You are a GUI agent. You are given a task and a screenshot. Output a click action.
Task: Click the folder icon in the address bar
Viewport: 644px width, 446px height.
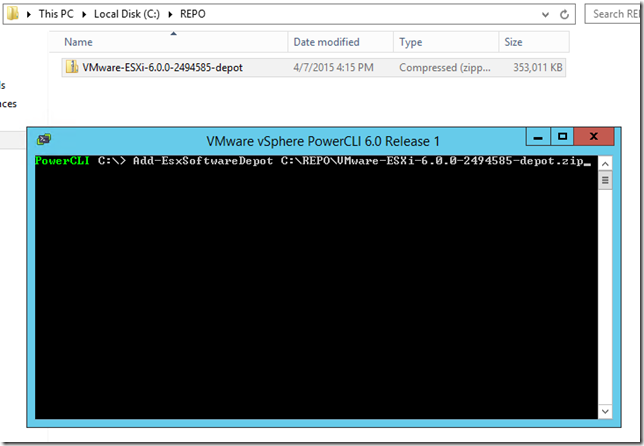(13, 14)
